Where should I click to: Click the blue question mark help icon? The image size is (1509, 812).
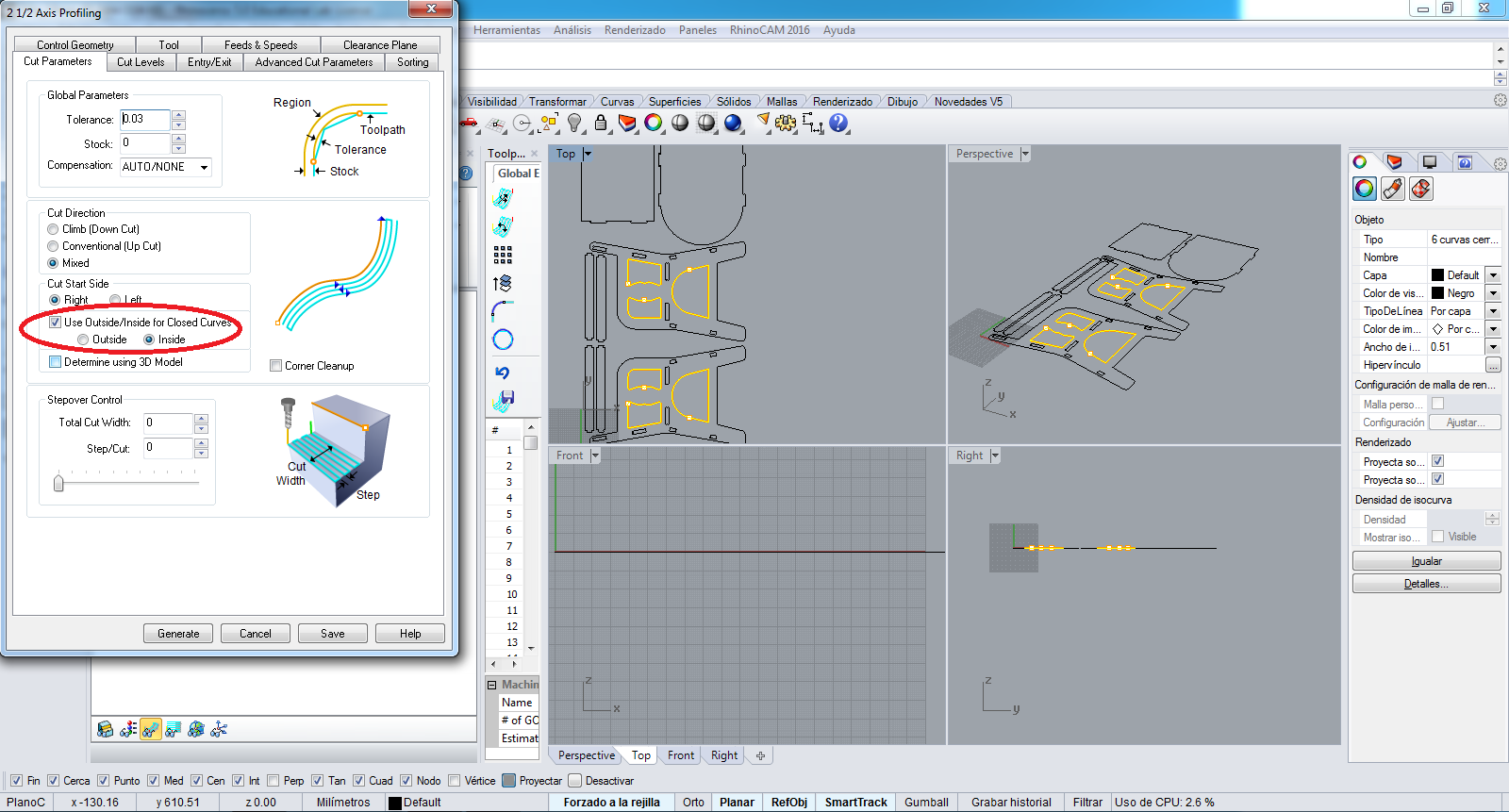(x=838, y=124)
